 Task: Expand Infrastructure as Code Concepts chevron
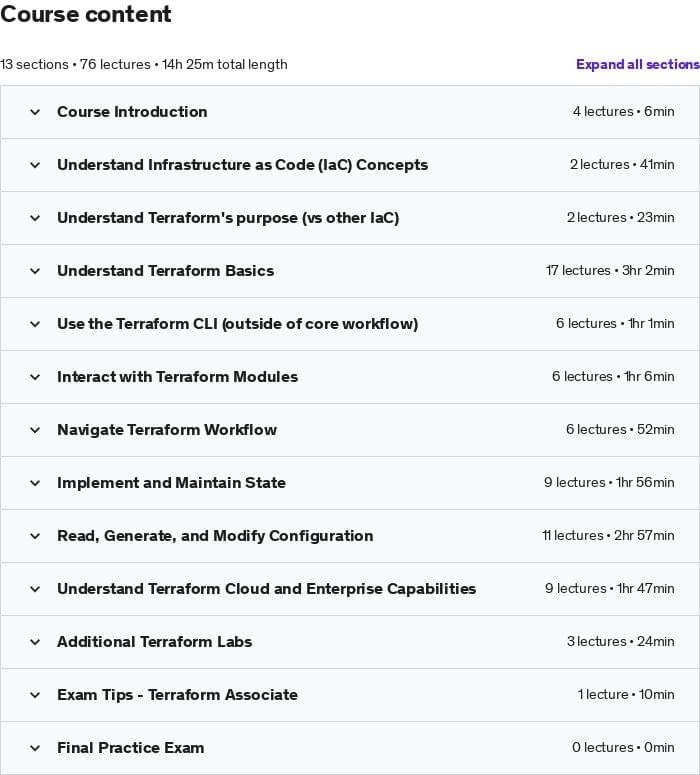coord(35,165)
